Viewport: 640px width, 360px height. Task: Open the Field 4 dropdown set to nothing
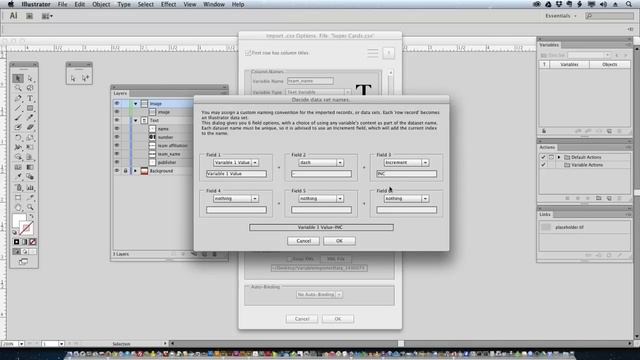[236, 198]
